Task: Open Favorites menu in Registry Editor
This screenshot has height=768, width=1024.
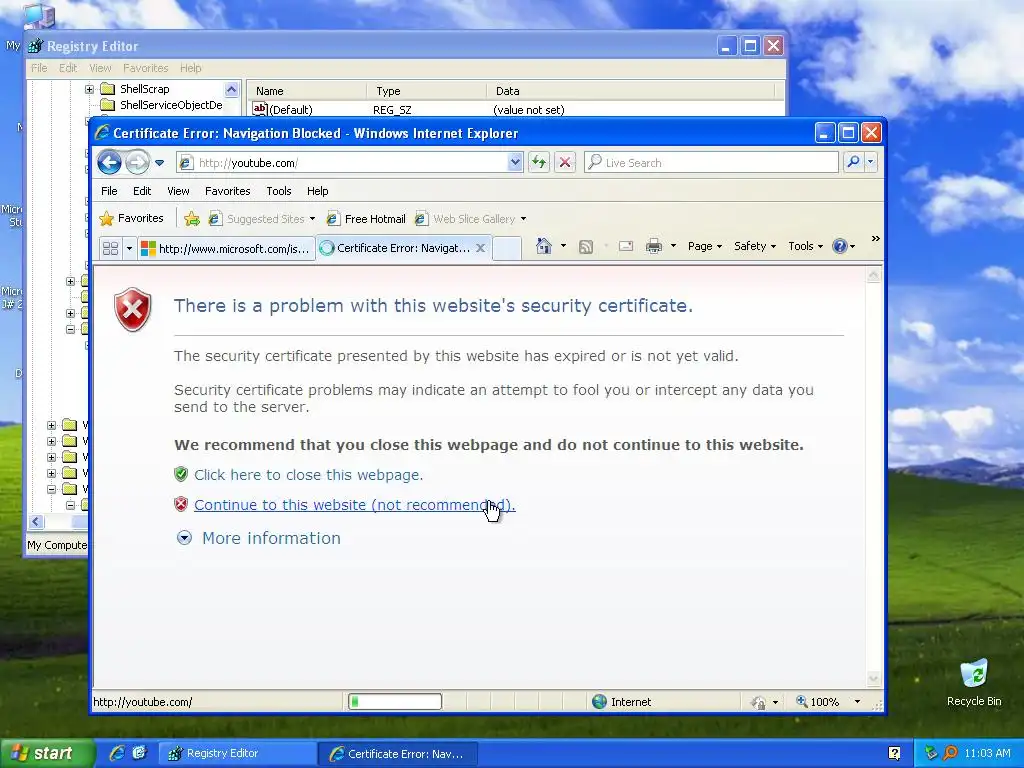Action: (146, 68)
